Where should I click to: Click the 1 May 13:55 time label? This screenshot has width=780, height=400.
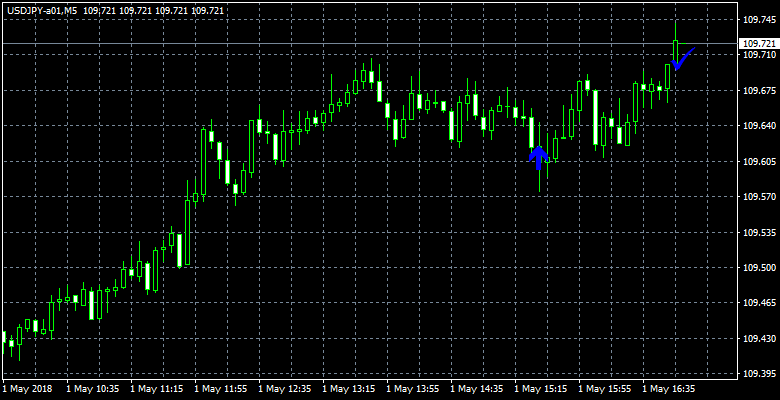(x=411, y=388)
